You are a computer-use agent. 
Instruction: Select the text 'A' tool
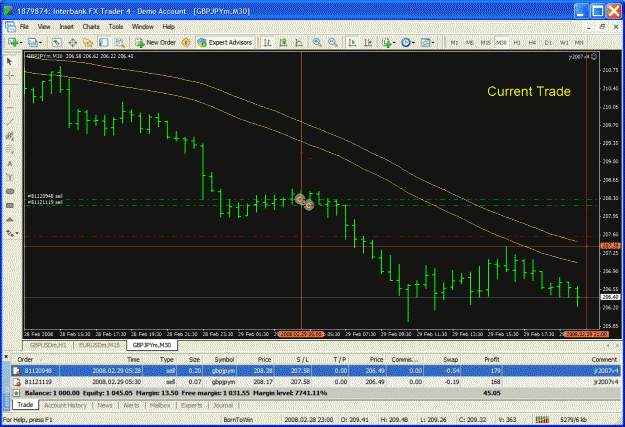click(x=10, y=163)
